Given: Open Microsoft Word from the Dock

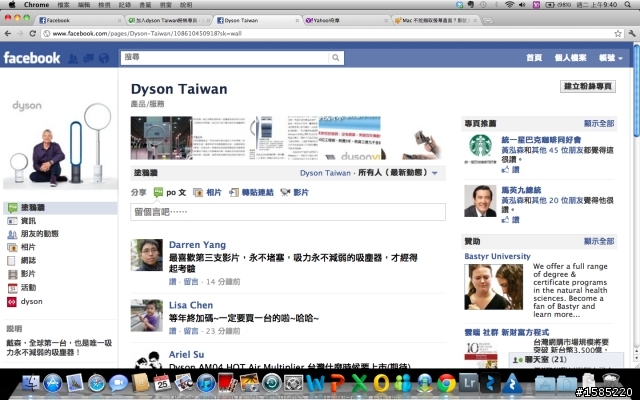Looking at the screenshot, I should coord(315,384).
